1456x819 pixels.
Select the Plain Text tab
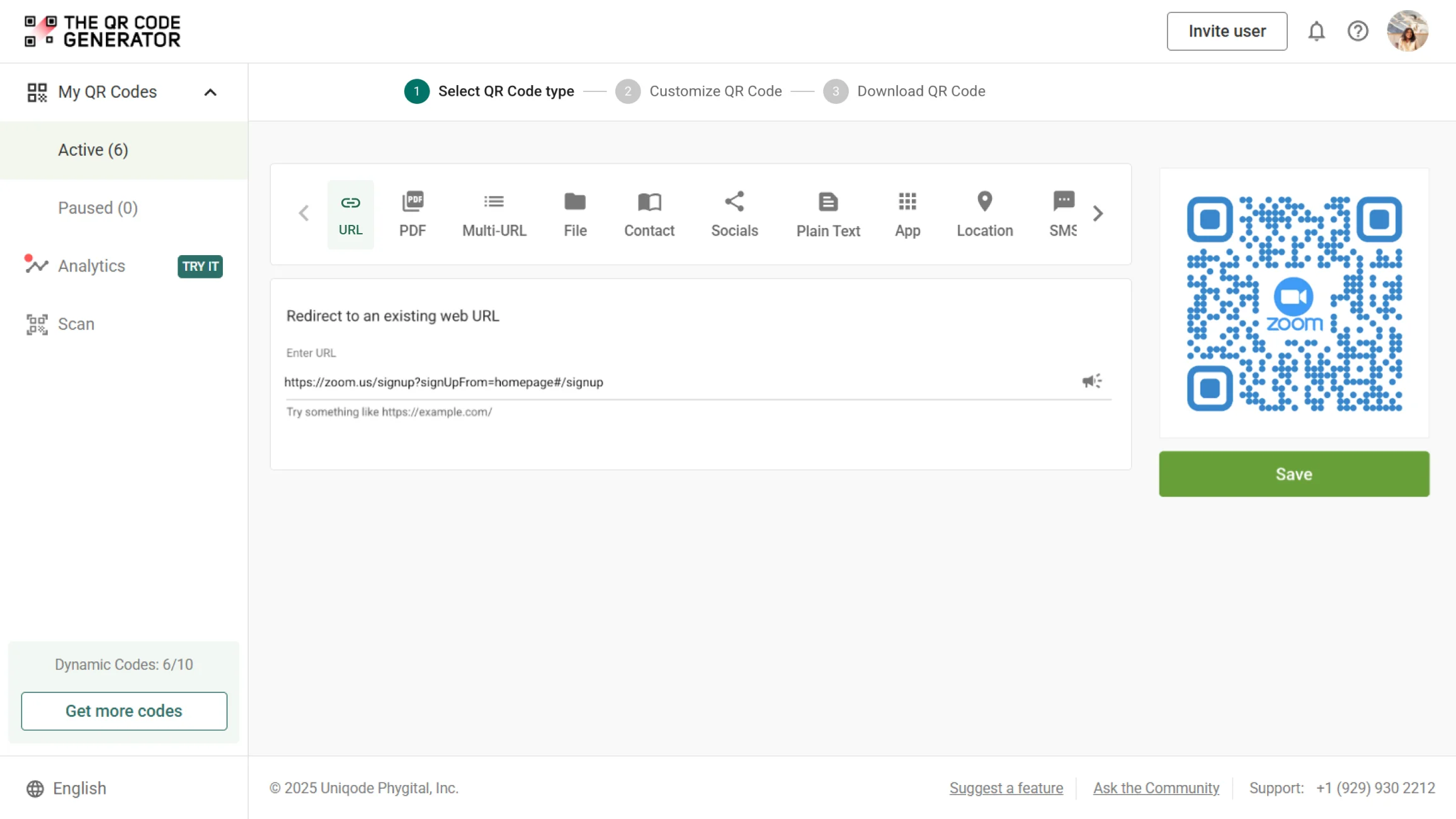point(828,214)
